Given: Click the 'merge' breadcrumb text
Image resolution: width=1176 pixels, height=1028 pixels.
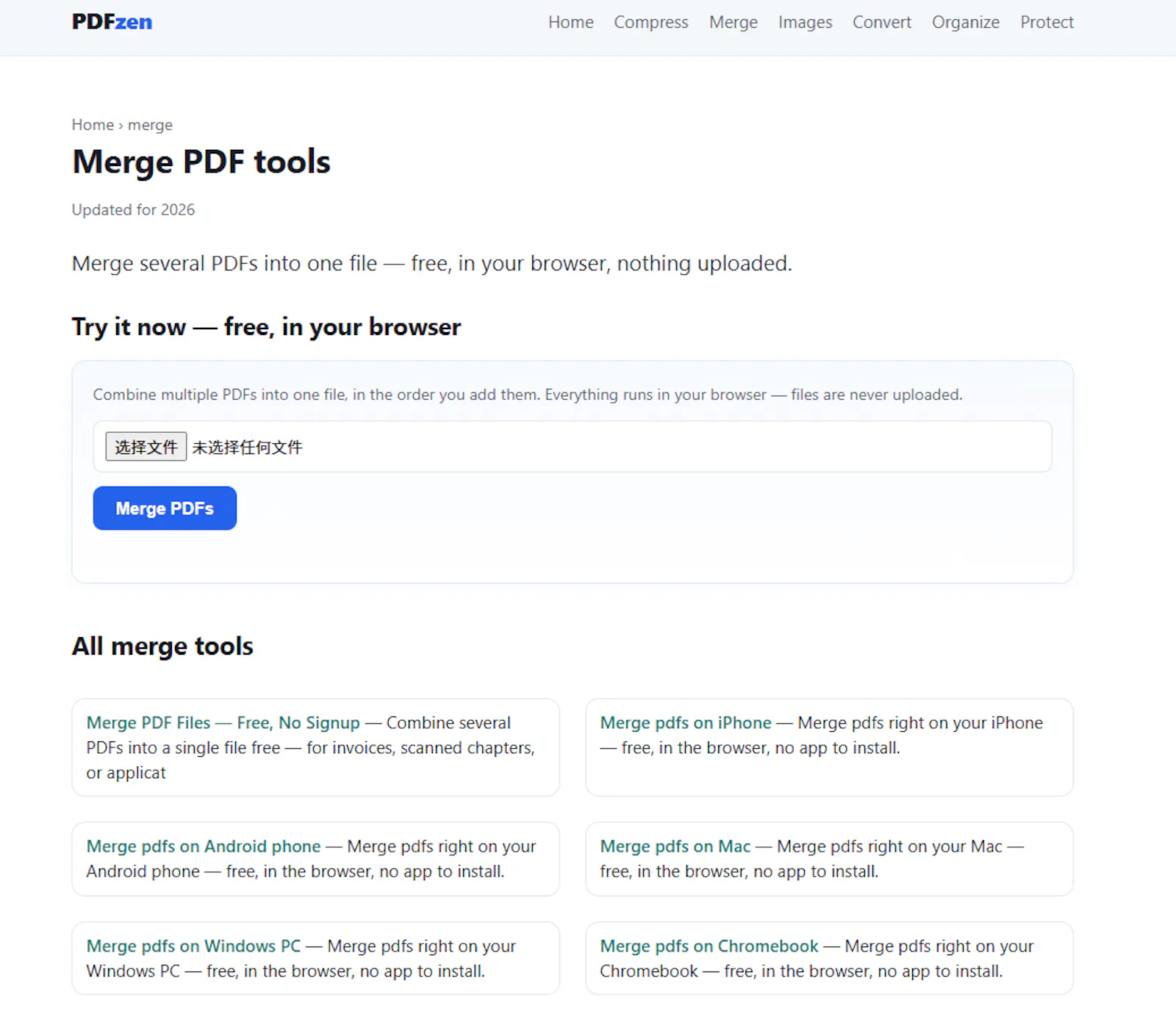Looking at the screenshot, I should click(150, 125).
